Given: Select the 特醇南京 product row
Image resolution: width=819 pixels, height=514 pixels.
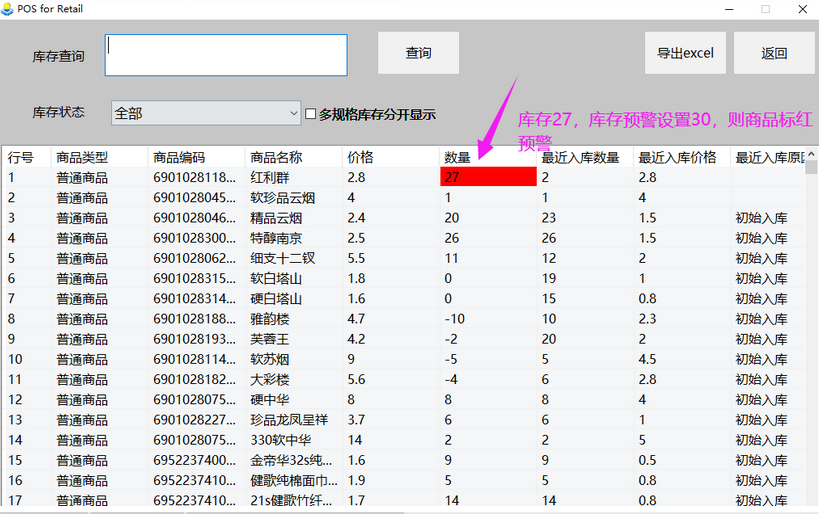Looking at the screenshot, I should [x=403, y=238].
